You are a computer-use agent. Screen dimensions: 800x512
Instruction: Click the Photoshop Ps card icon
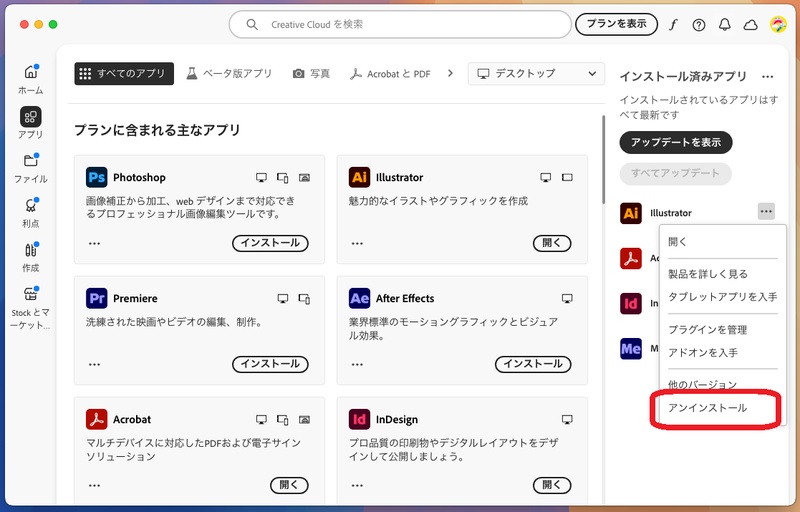(x=96, y=177)
